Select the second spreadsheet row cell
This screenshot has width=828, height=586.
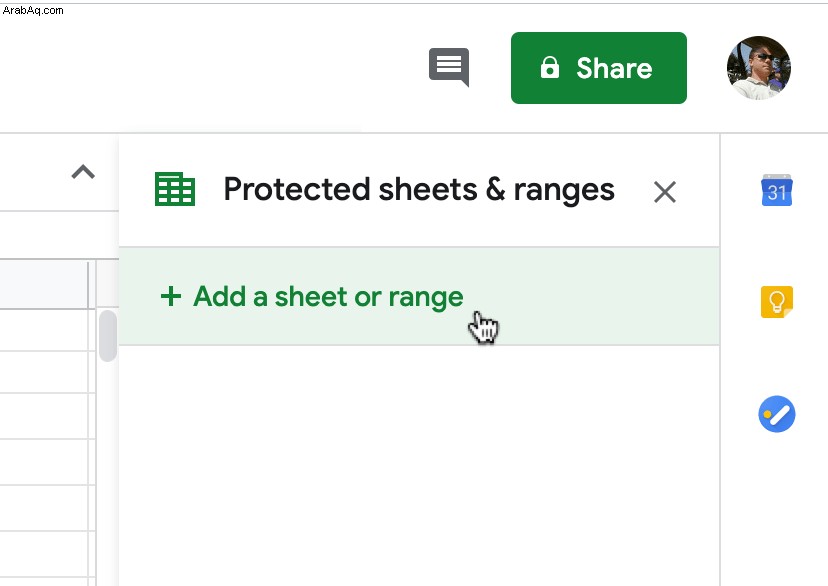[44, 372]
